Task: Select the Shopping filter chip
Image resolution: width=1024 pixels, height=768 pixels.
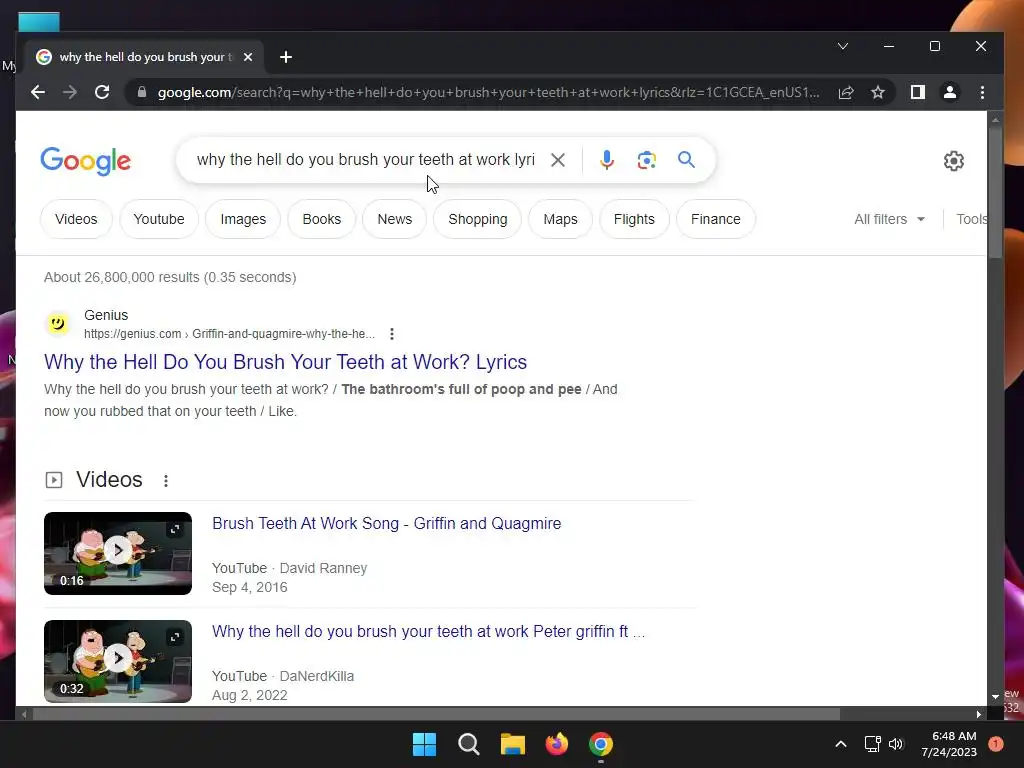Action: click(x=477, y=219)
